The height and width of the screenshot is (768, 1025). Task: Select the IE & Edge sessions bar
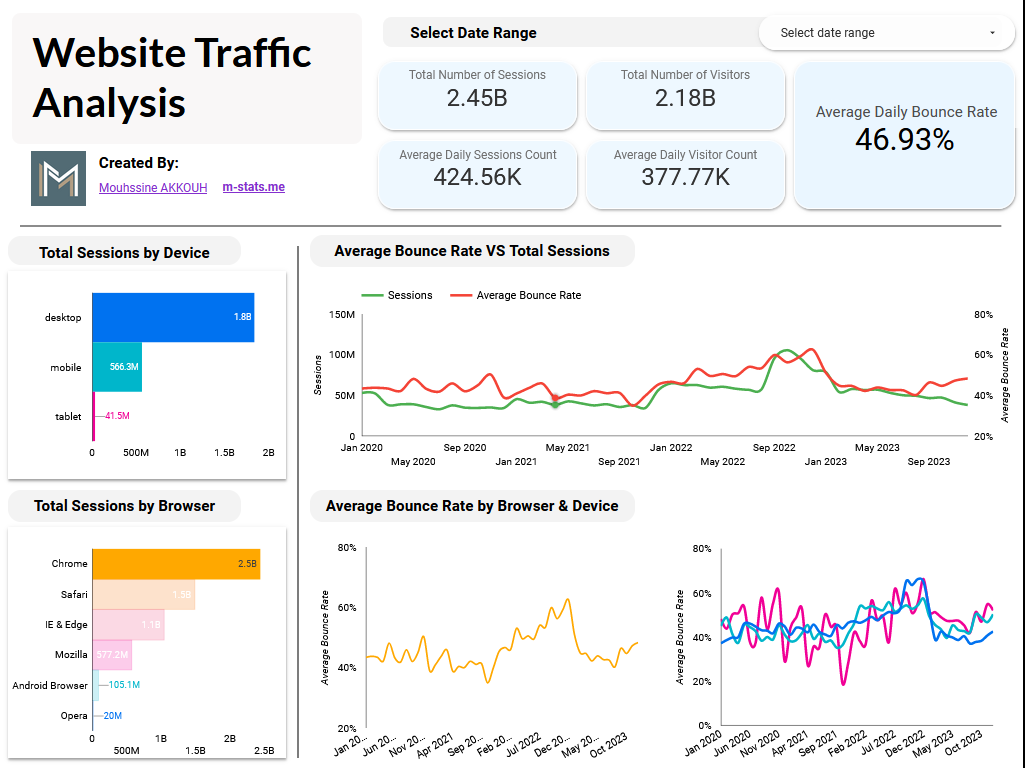tap(128, 625)
